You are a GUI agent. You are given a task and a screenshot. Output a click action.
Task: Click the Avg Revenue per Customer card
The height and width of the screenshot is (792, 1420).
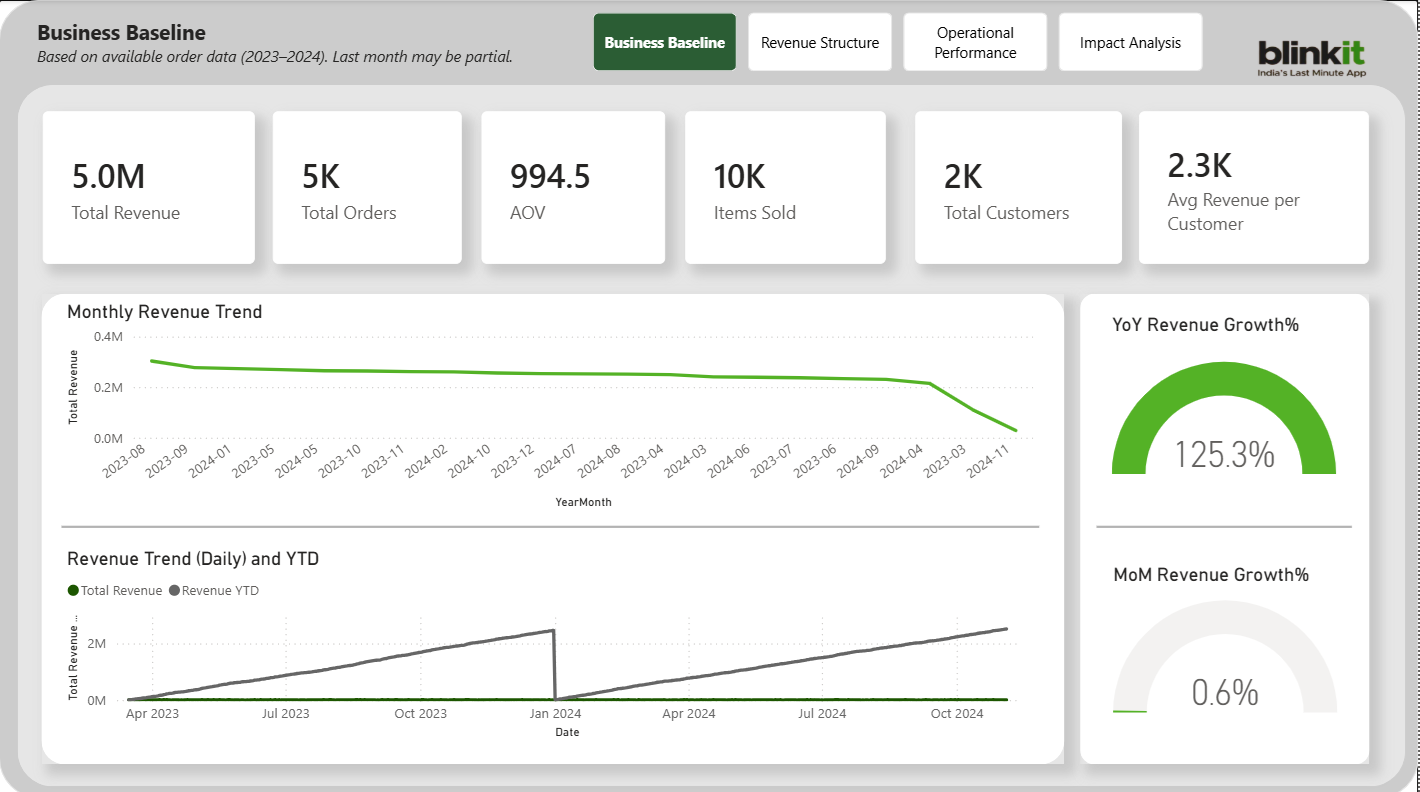[x=1253, y=187]
